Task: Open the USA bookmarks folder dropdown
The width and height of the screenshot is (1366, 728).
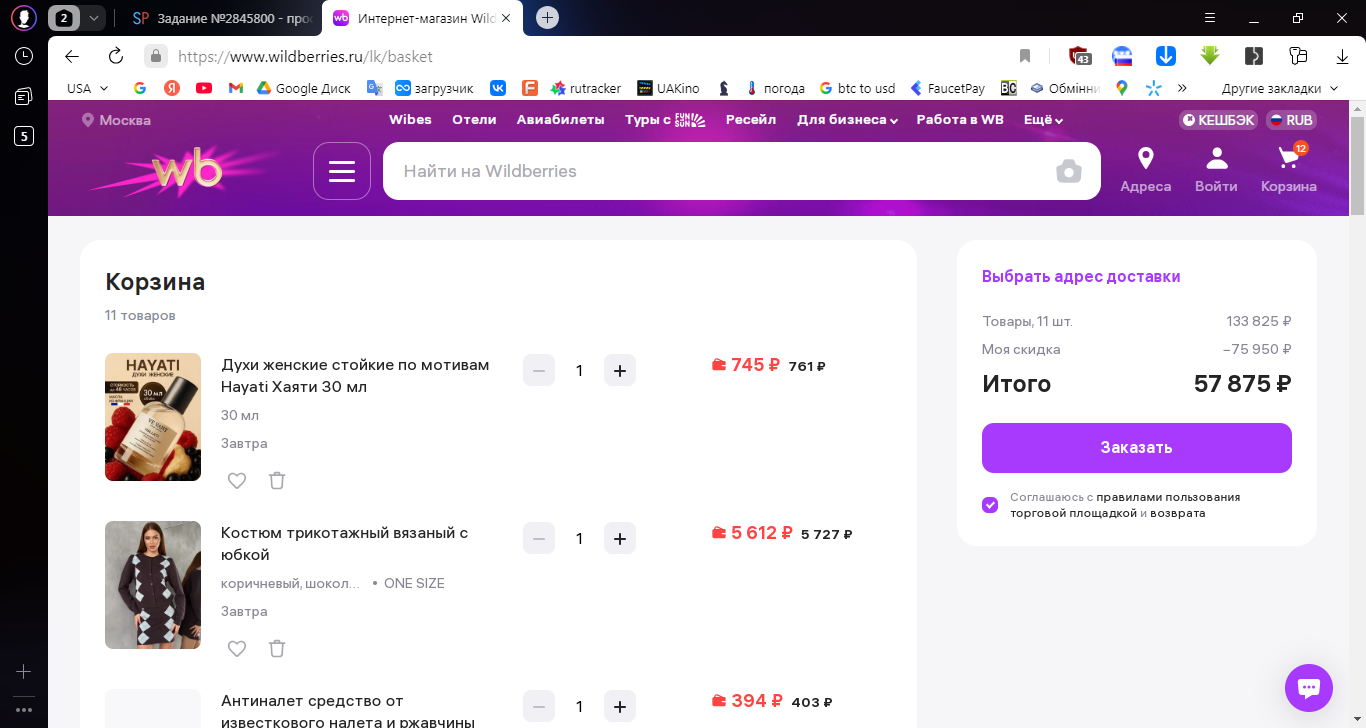Action: 88,88
